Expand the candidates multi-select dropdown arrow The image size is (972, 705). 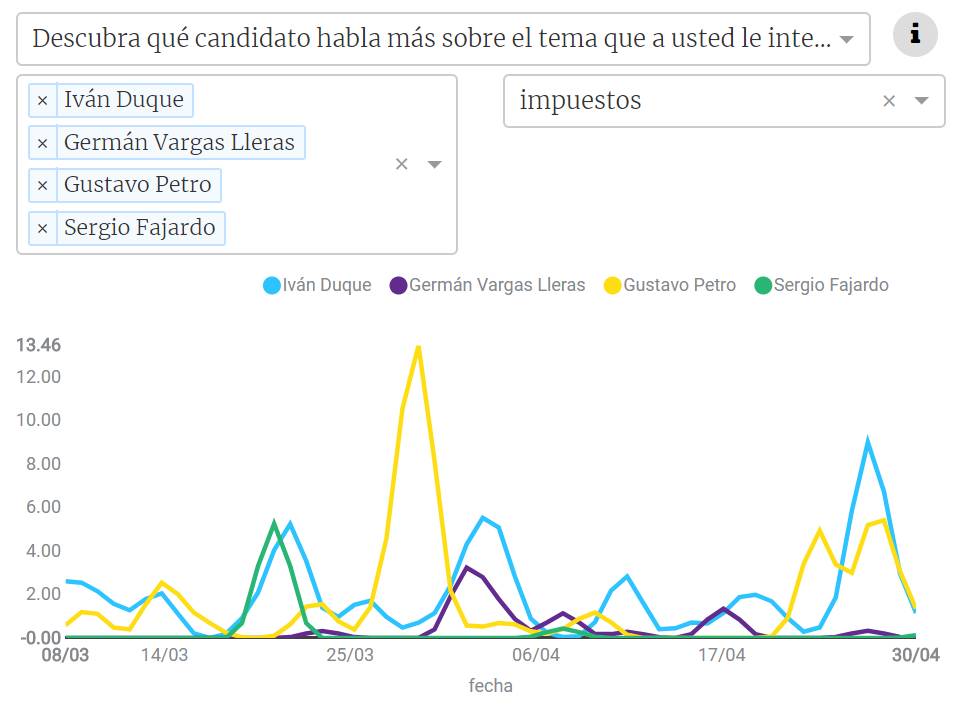(x=434, y=164)
